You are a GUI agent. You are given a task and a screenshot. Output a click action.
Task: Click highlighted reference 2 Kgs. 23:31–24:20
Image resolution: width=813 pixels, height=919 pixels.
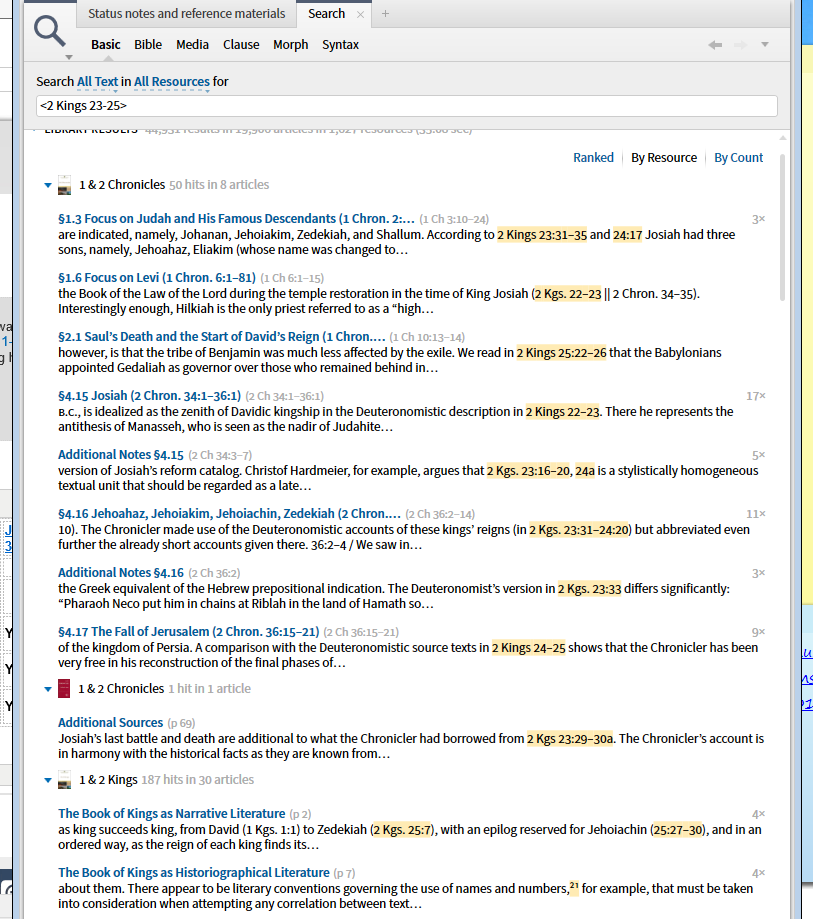click(580, 530)
